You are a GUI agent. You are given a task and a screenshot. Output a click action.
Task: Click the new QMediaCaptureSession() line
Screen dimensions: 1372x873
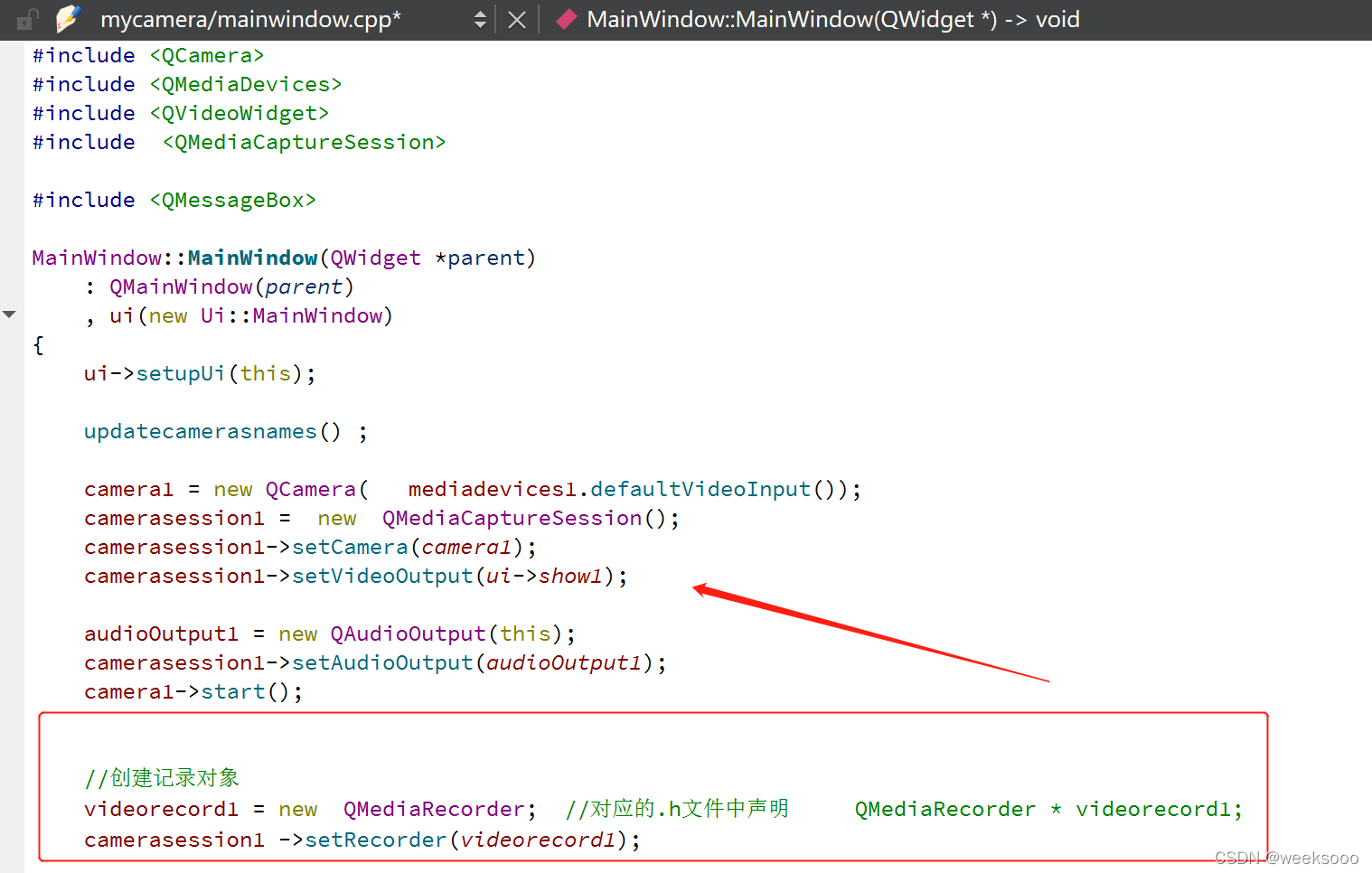[x=381, y=518]
